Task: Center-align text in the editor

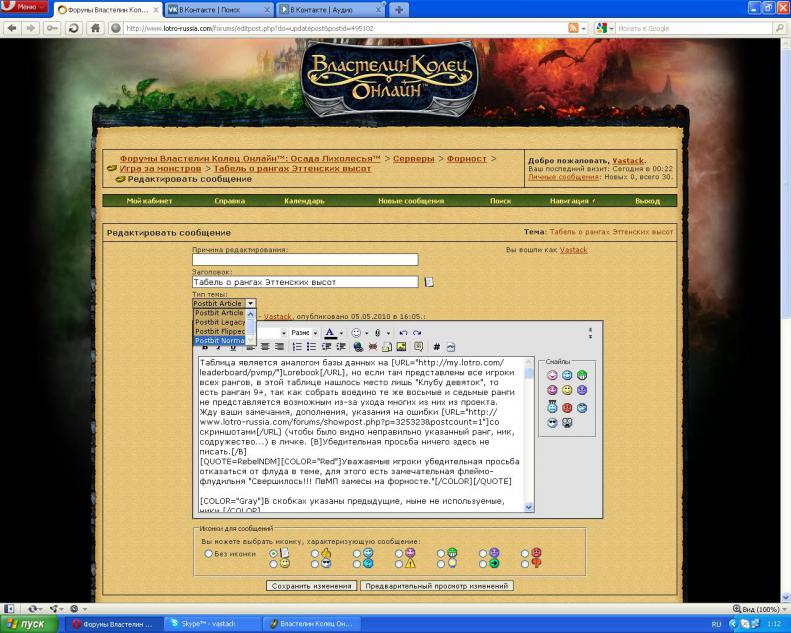Action: [265, 347]
